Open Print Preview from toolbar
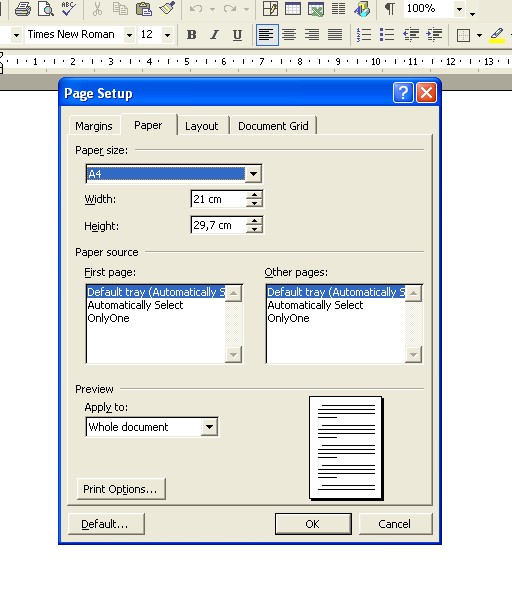512x602 pixels. coord(46,8)
